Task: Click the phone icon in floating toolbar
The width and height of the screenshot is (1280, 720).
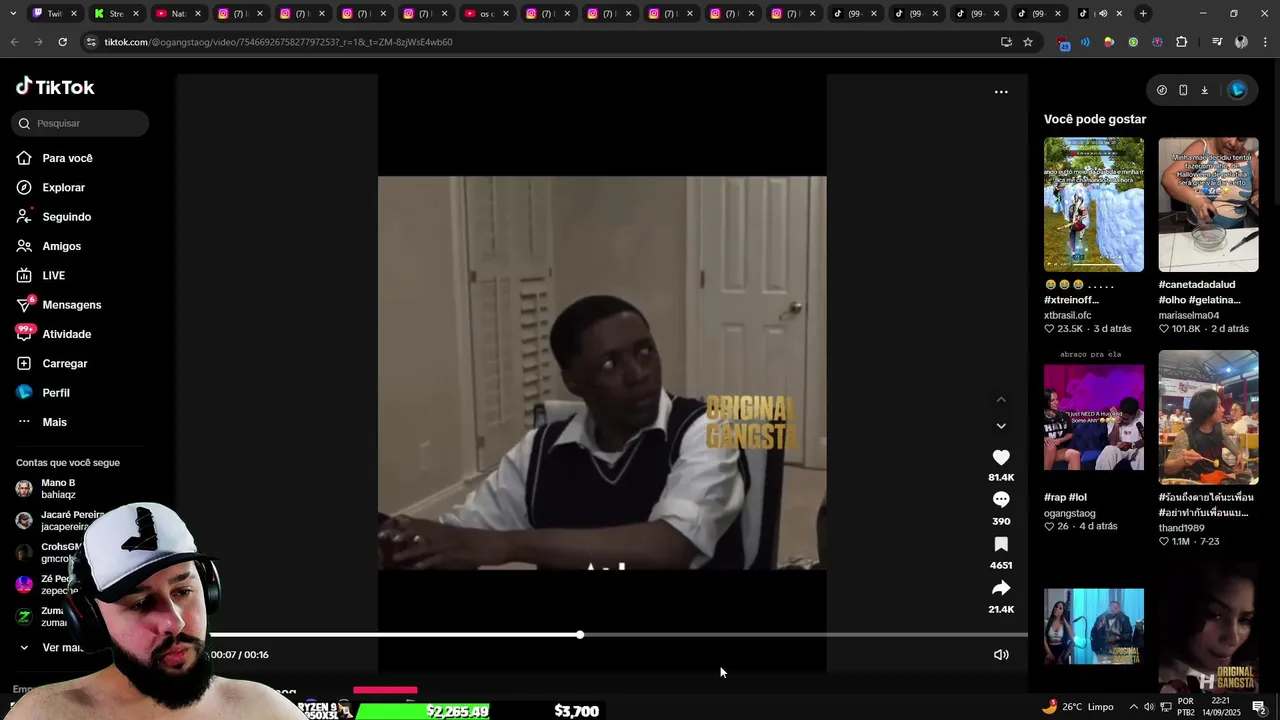Action: point(1183,90)
